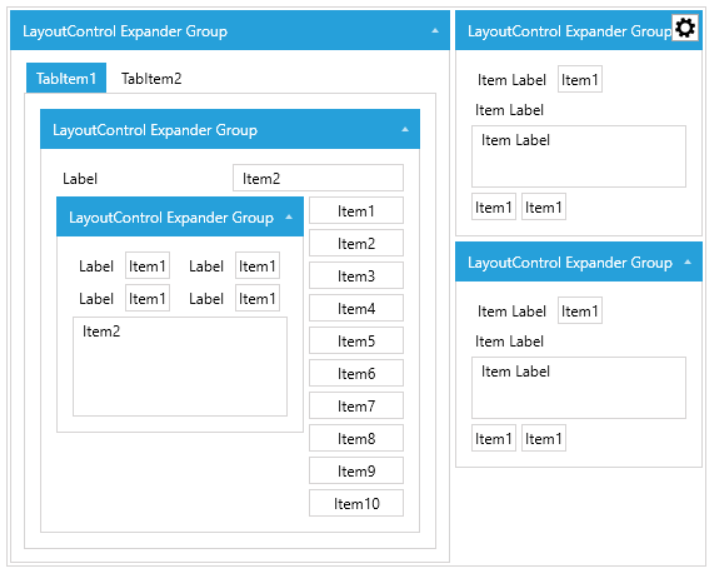The height and width of the screenshot is (578, 715).
Task: Click the Item8 button
Action: tap(356, 438)
